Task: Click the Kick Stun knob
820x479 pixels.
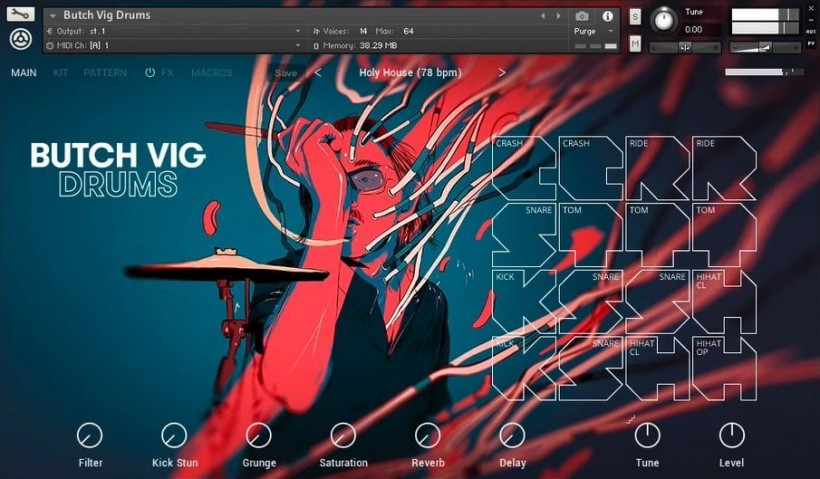Action: (x=174, y=436)
